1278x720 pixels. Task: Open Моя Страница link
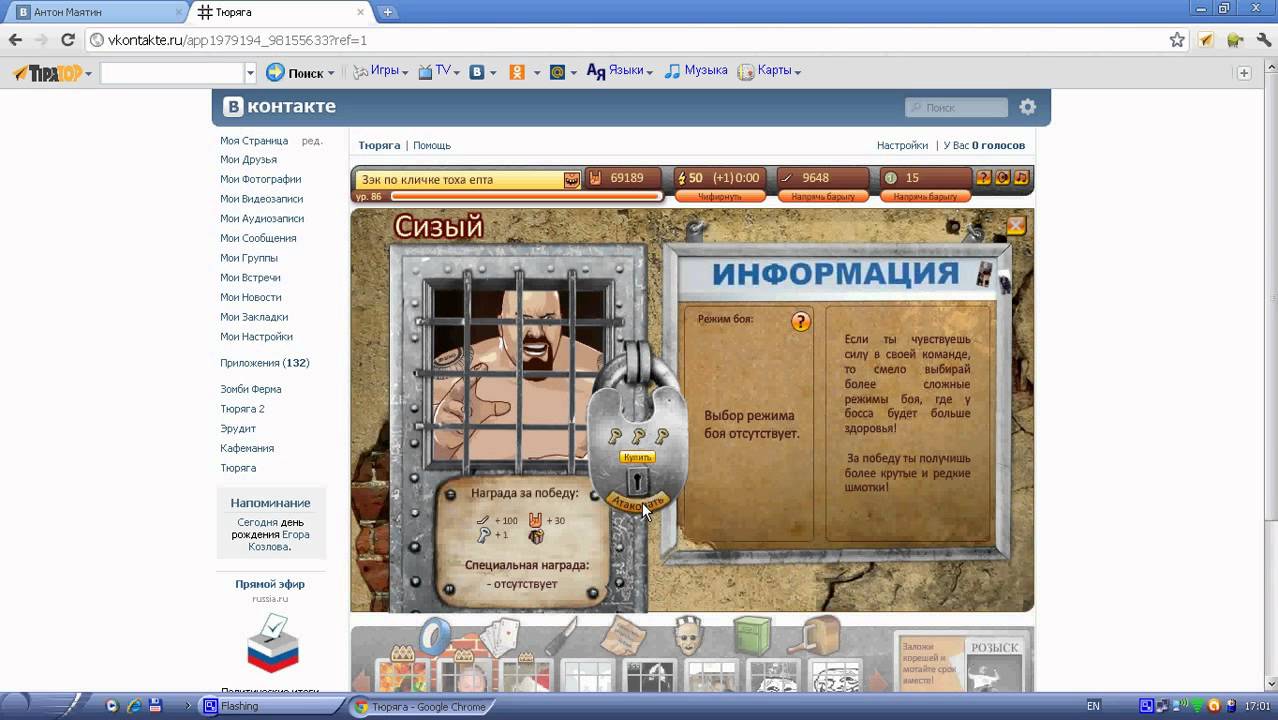pyautogui.click(x=254, y=141)
